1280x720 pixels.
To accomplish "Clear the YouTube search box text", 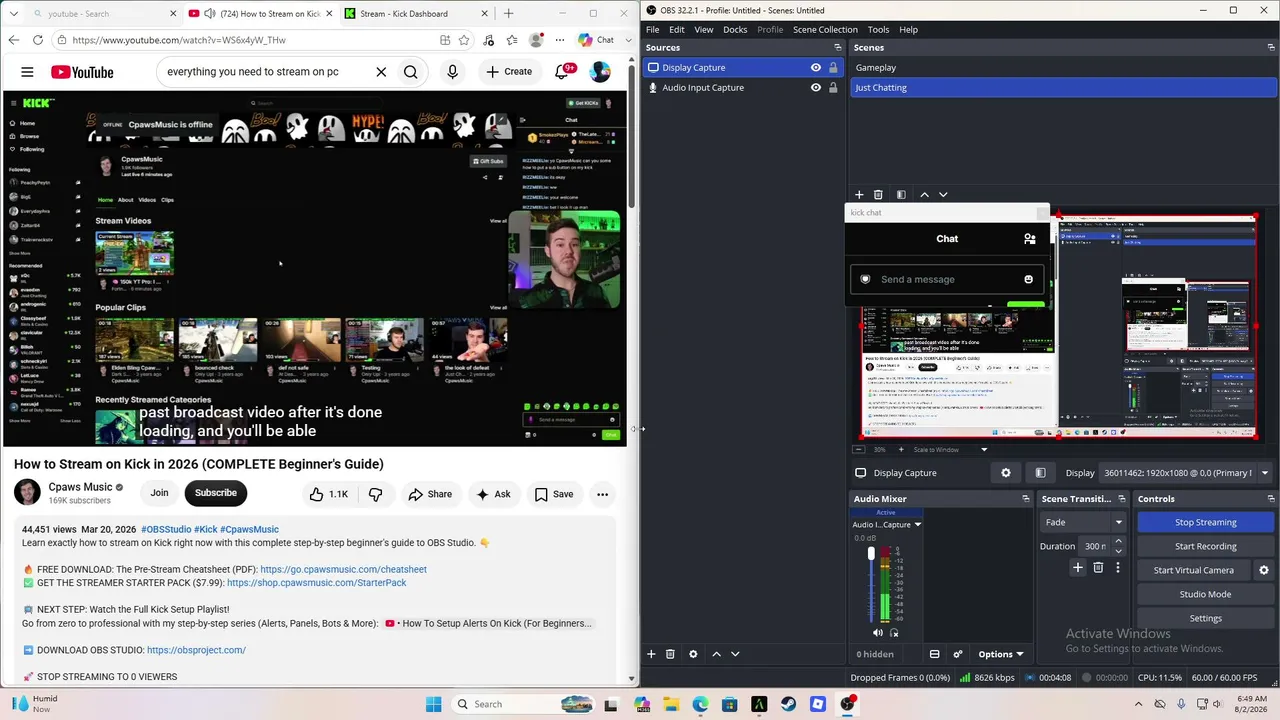I will pos(381,72).
